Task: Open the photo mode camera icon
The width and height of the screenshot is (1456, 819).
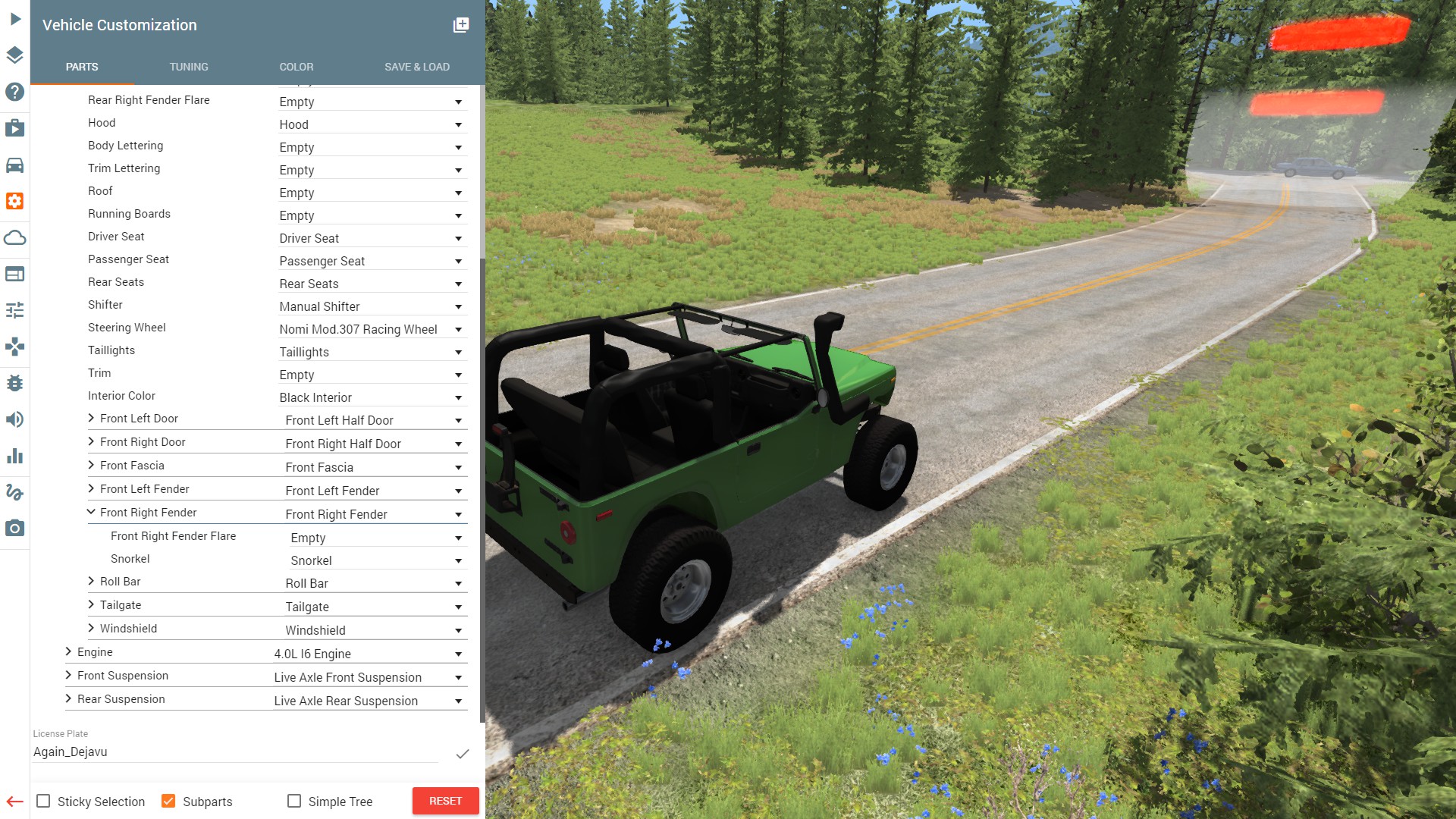Action: click(15, 529)
